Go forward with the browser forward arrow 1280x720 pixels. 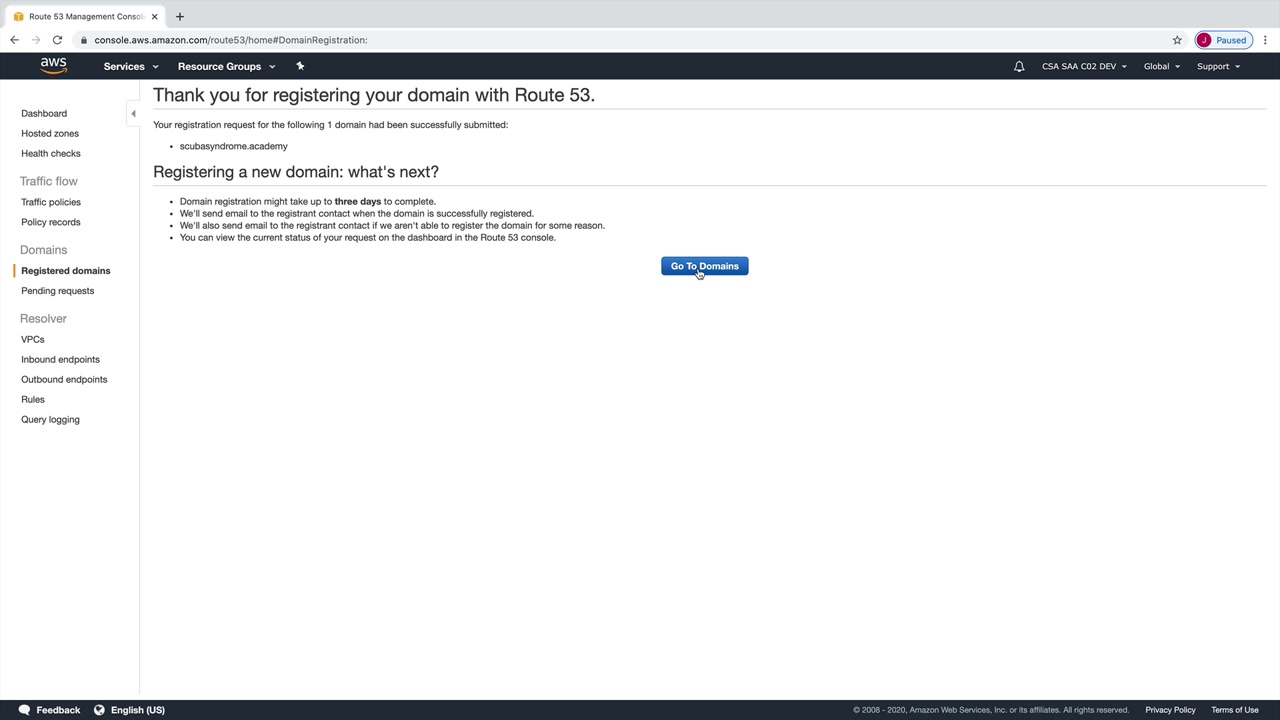tap(36, 40)
